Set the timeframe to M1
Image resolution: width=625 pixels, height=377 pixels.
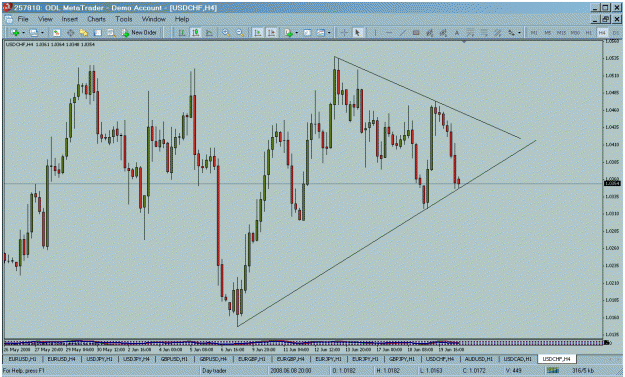coord(534,33)
